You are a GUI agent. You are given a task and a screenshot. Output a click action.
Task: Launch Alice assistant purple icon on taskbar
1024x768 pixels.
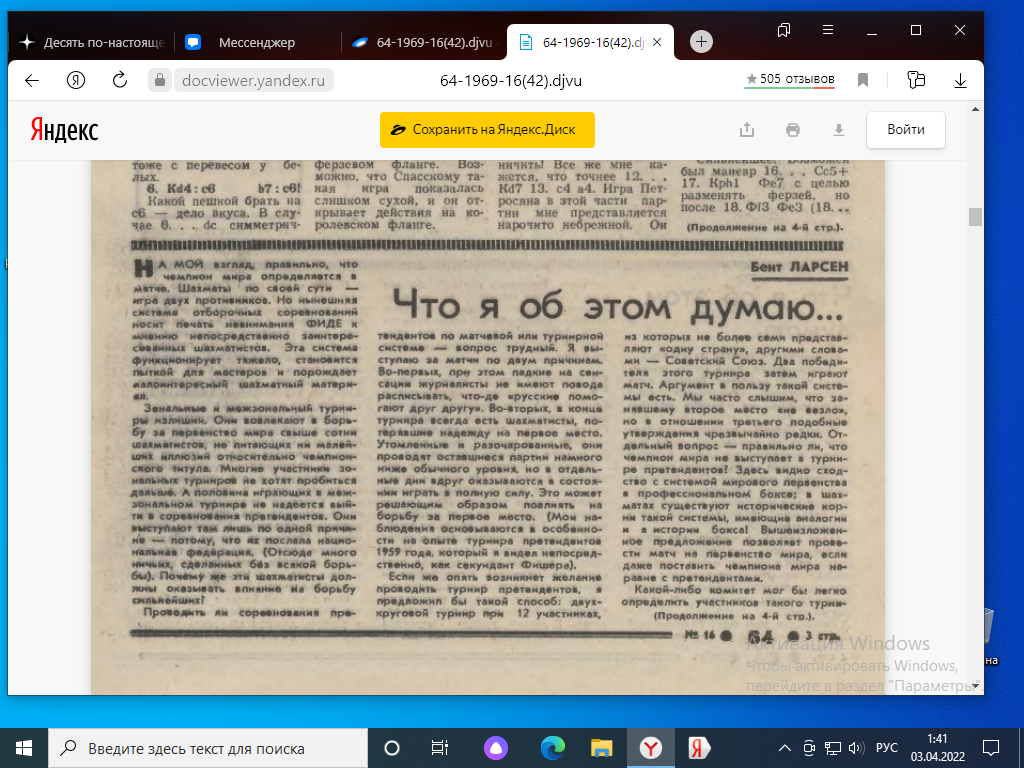496,748
